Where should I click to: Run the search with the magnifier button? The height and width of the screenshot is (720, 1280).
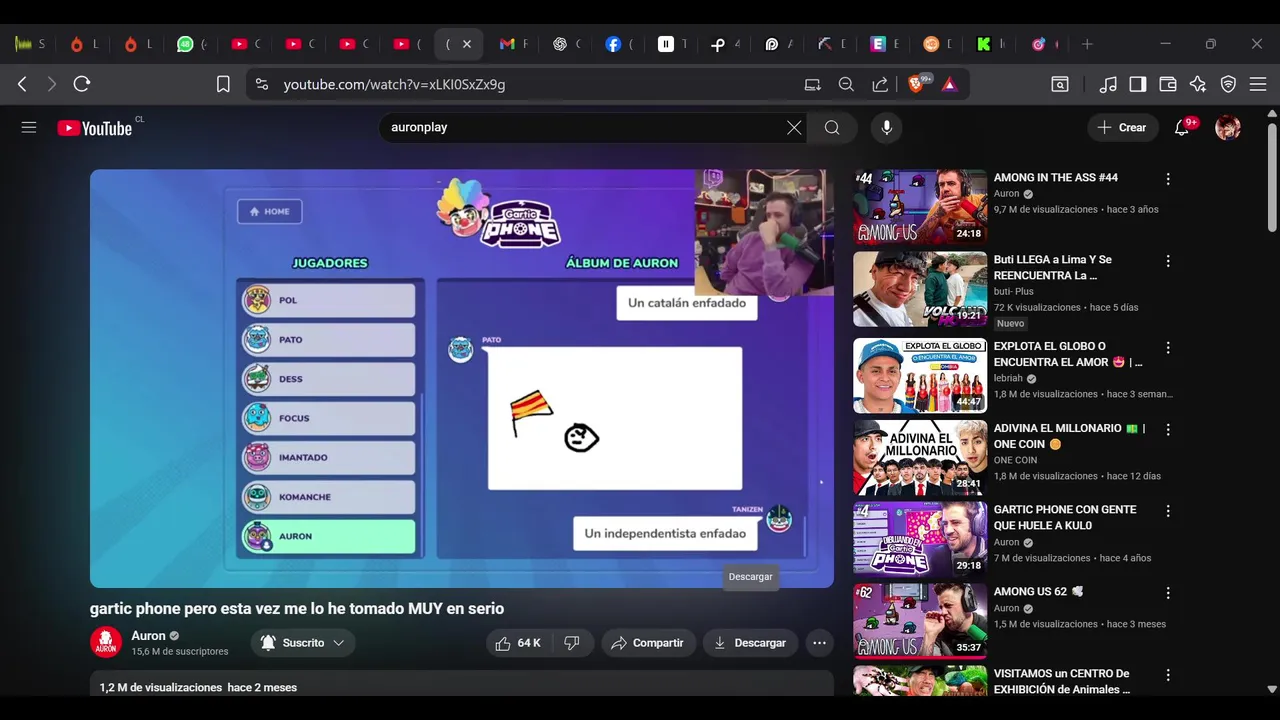pyautogui.click(x=832, y=127)
